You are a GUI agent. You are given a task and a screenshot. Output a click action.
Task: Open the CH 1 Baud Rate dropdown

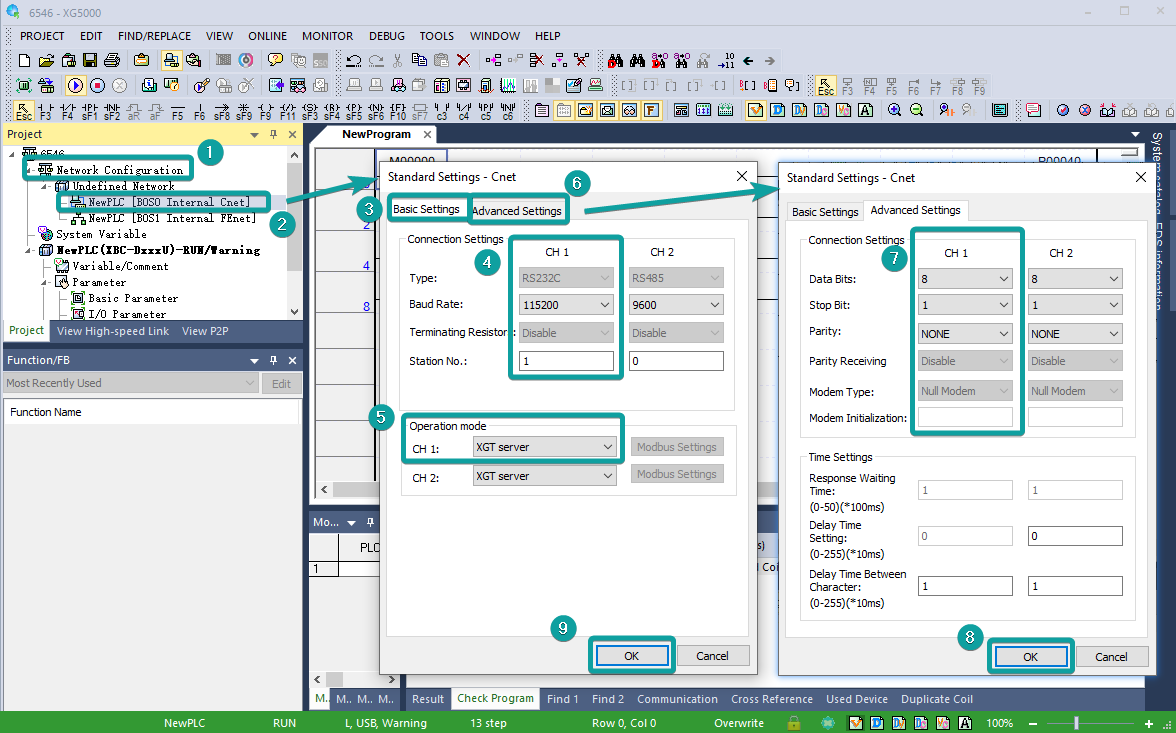[x=566, y=305]
